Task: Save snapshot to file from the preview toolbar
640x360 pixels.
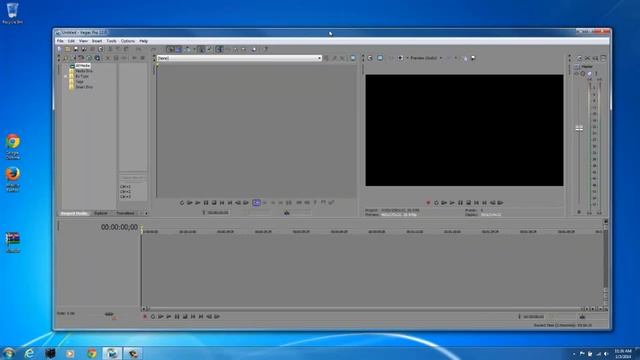Action: (473, 58)
